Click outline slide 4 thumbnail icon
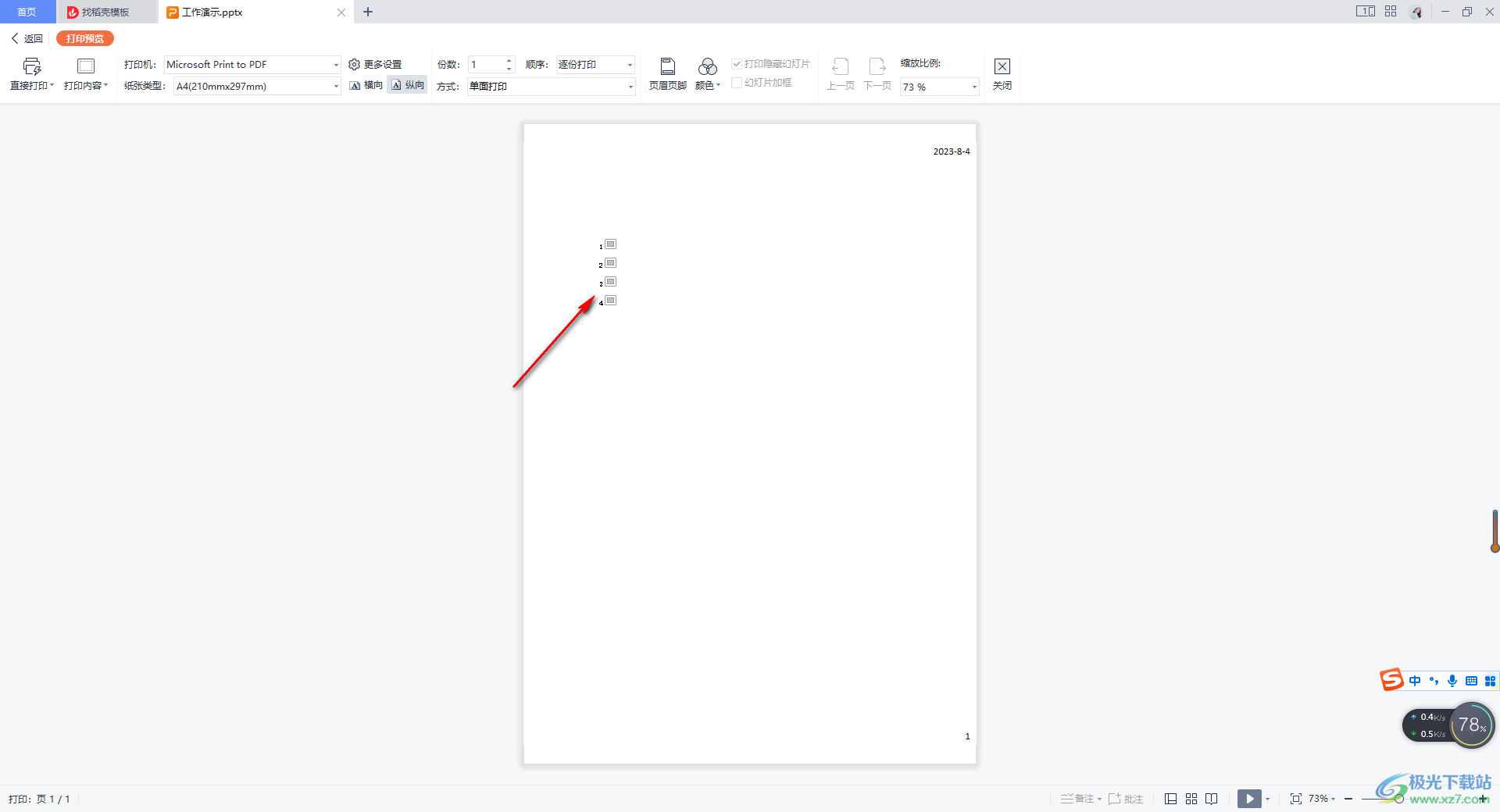The height and width of the screenshot is (812, 1500). point(611,301)
